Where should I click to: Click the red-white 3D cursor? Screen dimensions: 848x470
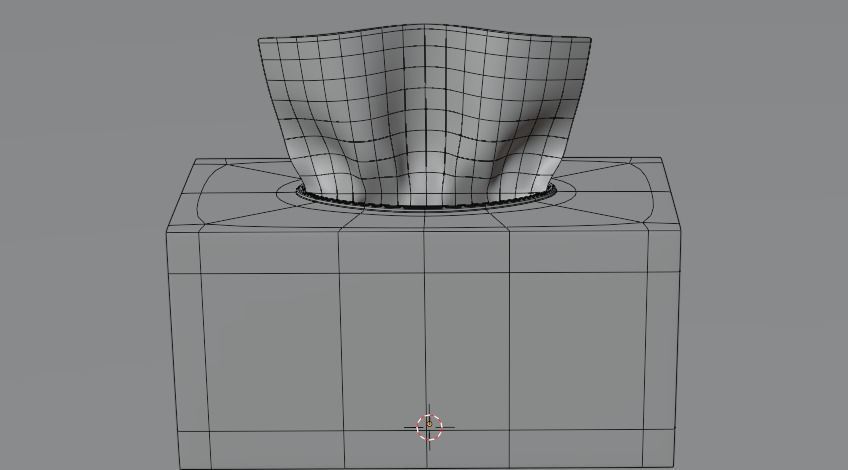tap(429, 427)
